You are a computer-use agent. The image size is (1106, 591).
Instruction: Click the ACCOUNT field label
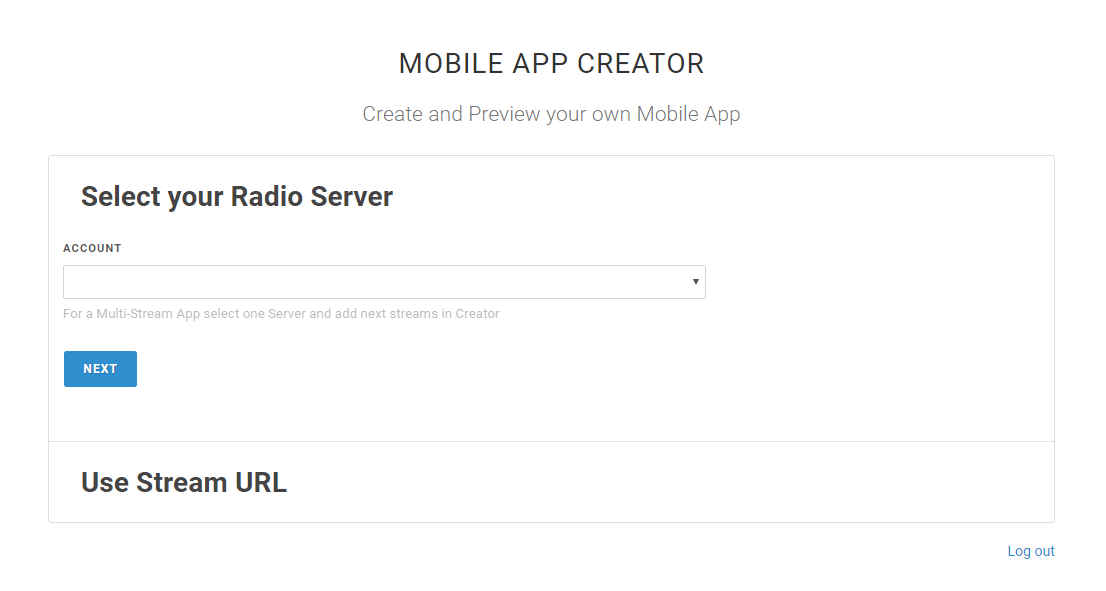92,248
